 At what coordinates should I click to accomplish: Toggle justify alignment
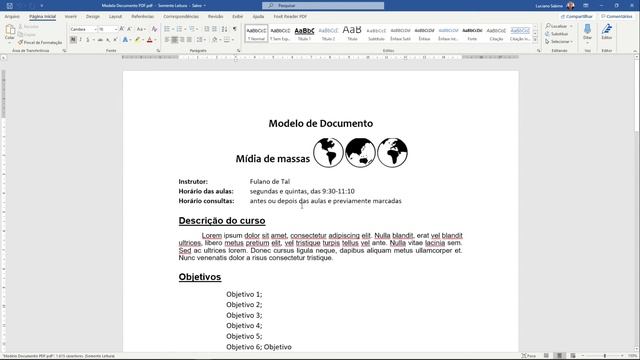189,40
